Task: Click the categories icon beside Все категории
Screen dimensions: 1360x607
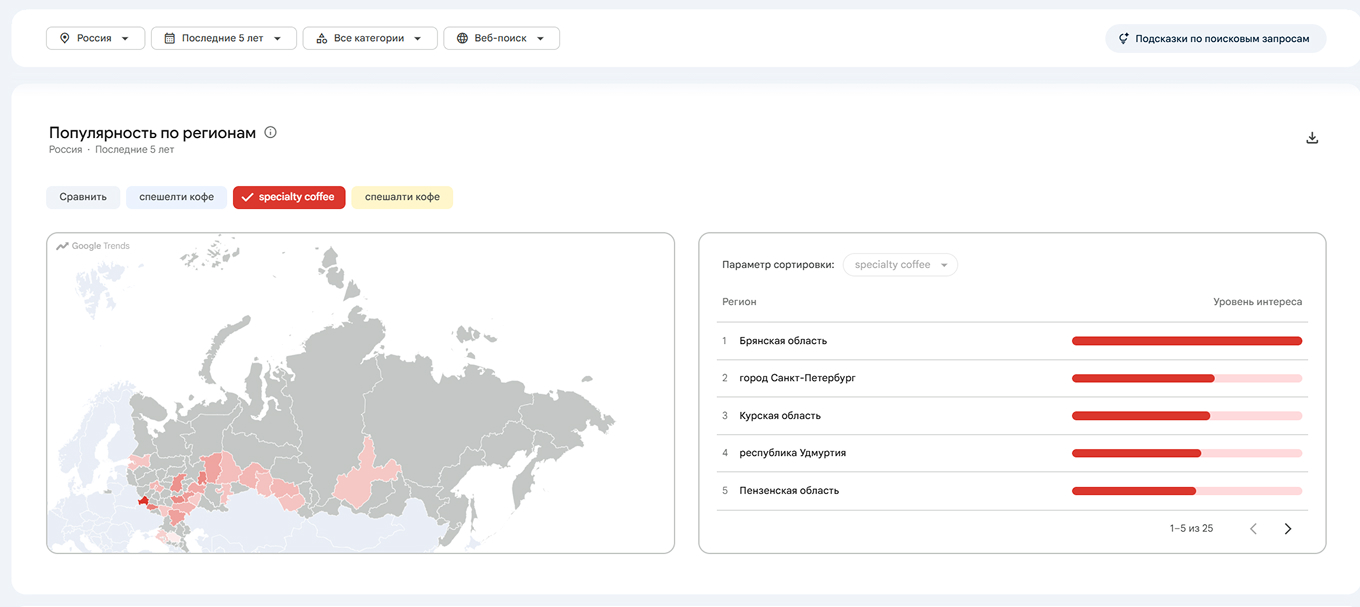Action: tap(321, 38)
